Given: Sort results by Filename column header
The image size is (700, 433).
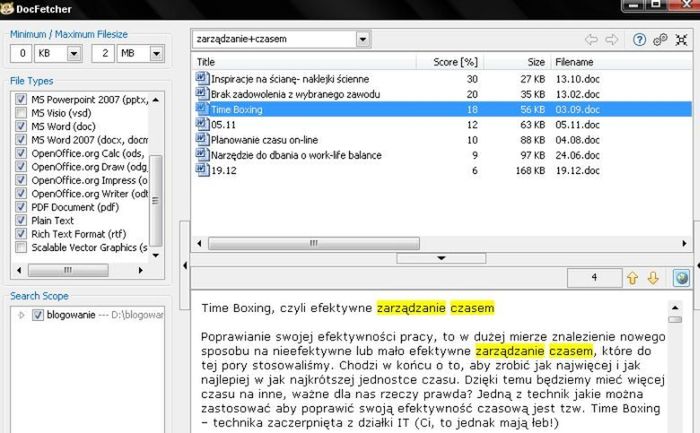Looking at the screenshot, I should (x=621, y=62).
